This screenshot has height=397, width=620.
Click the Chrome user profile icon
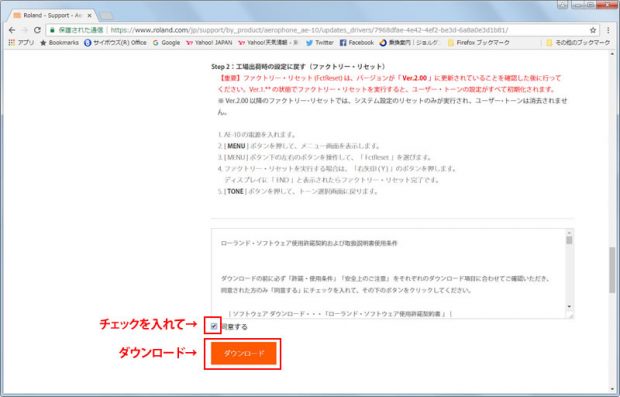point(563,5)
